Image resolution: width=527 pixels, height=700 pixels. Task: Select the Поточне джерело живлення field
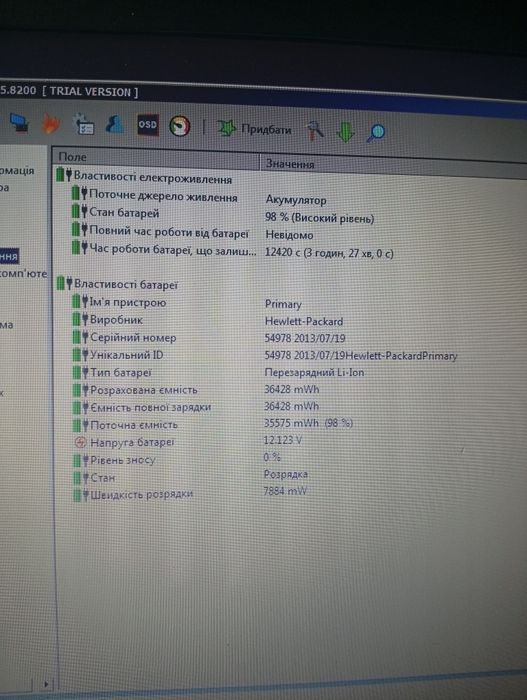click(x=155, y=196)
